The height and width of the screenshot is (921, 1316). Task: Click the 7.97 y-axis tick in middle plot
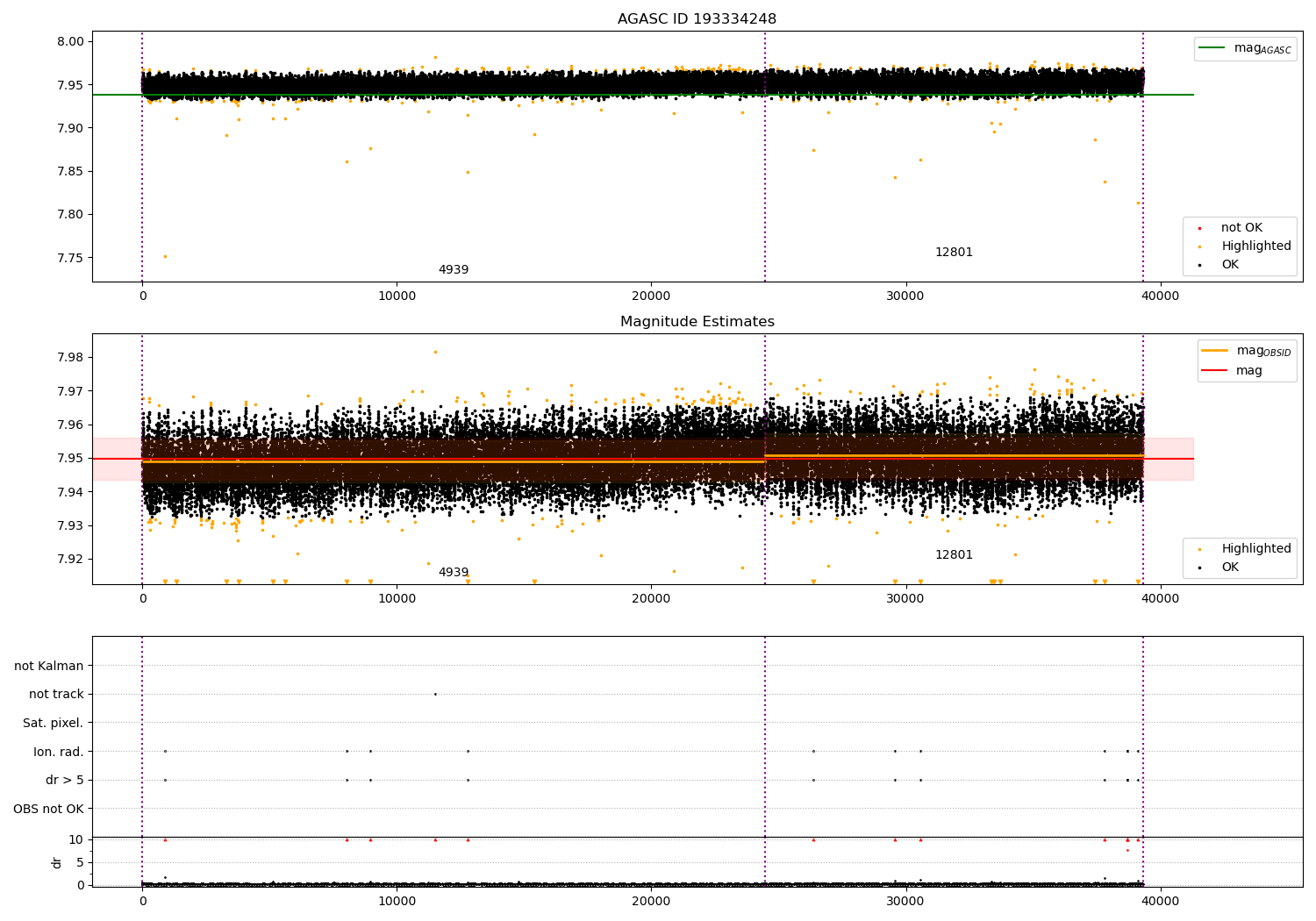click(71, 391)
